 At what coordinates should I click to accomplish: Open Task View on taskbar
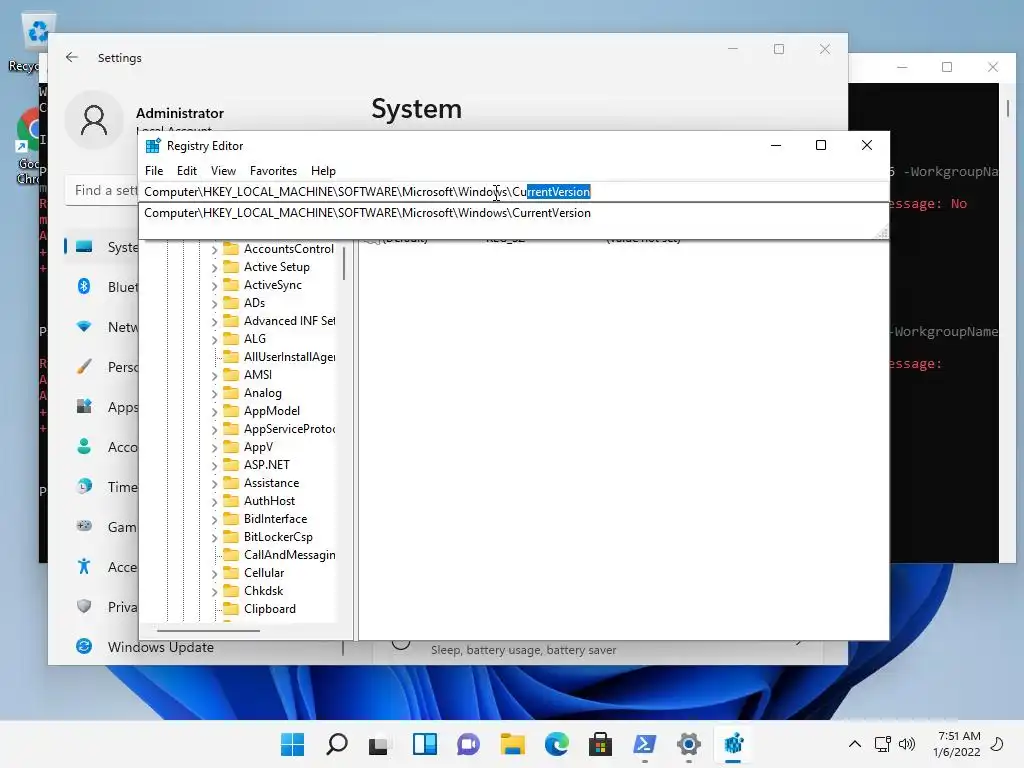tap(379, 744)
